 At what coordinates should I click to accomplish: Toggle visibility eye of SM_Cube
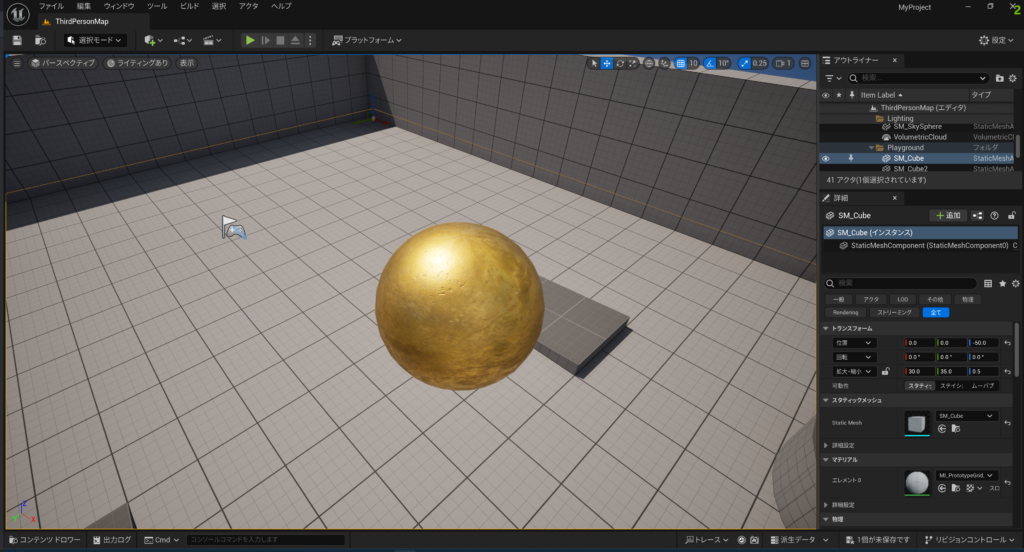click(826, 158)
